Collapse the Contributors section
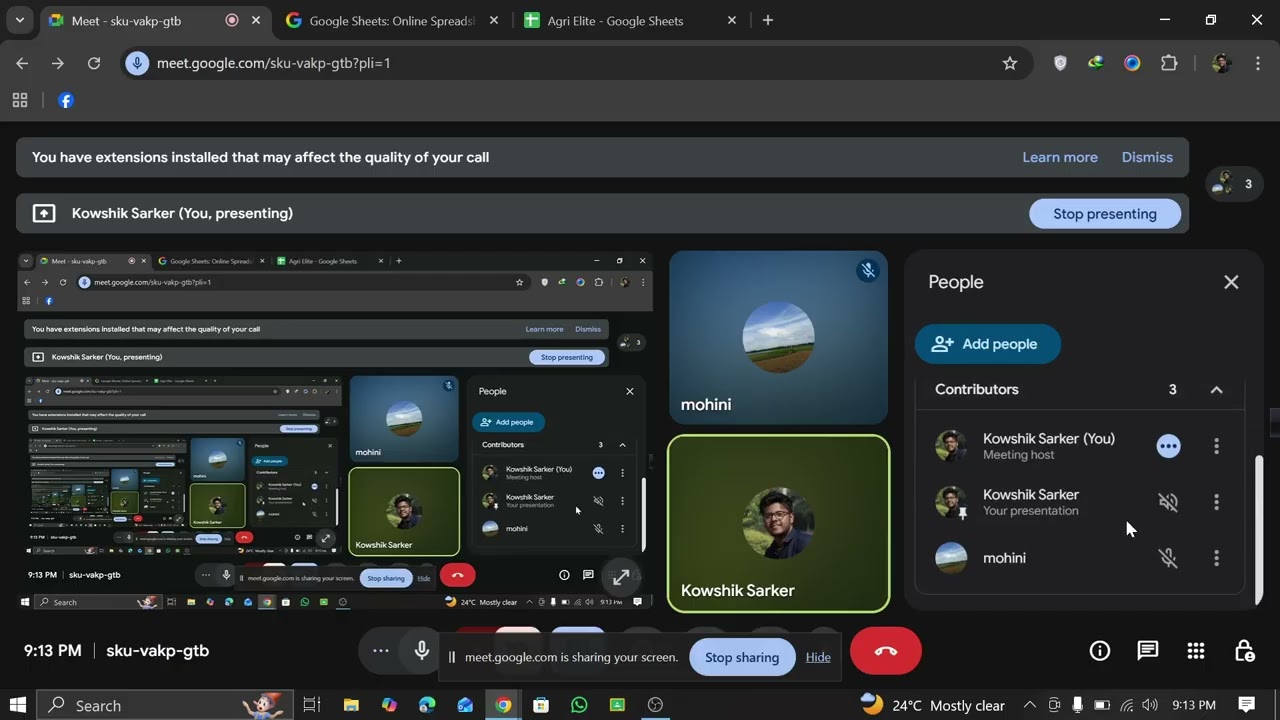This screenshot has height=720, width=1280. click(1216, 390)
